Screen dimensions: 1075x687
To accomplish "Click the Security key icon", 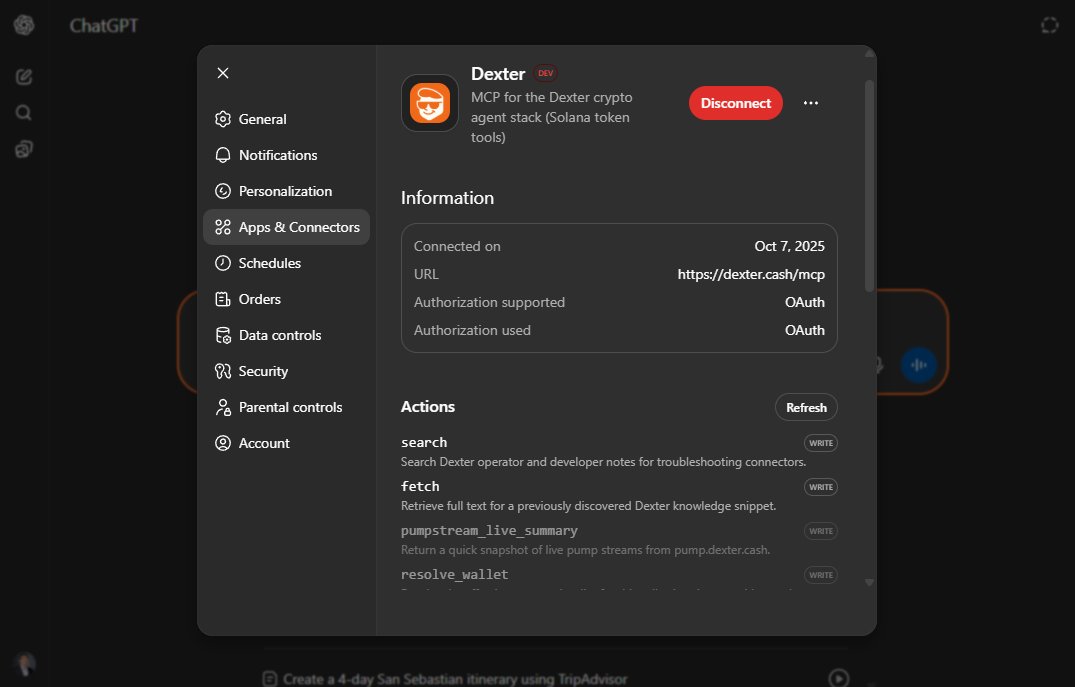I will (223, 371).
